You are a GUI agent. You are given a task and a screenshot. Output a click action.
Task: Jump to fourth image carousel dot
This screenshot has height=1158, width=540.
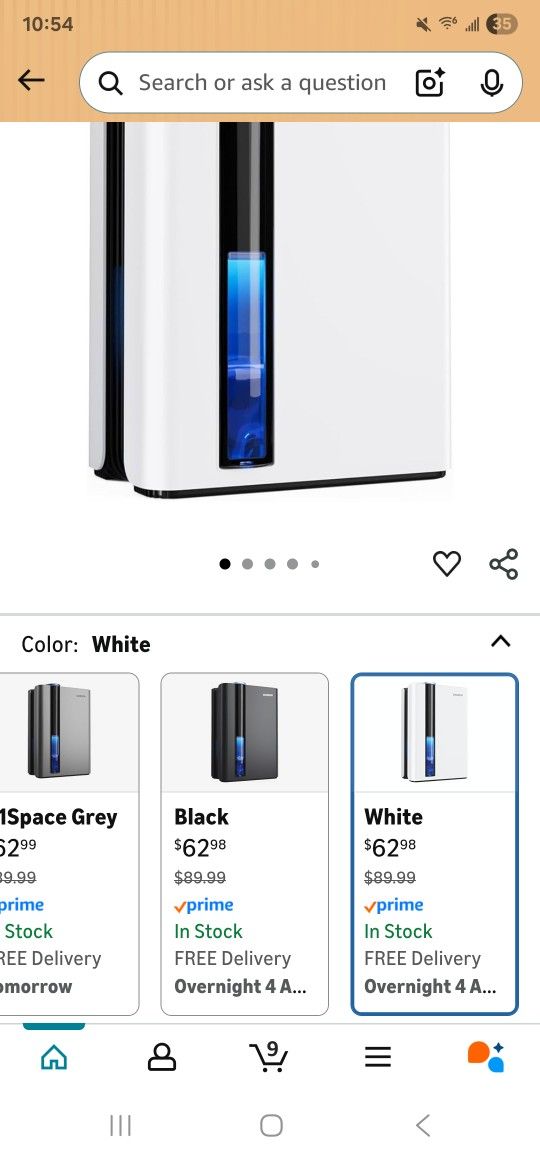click(x=293, y=564)
